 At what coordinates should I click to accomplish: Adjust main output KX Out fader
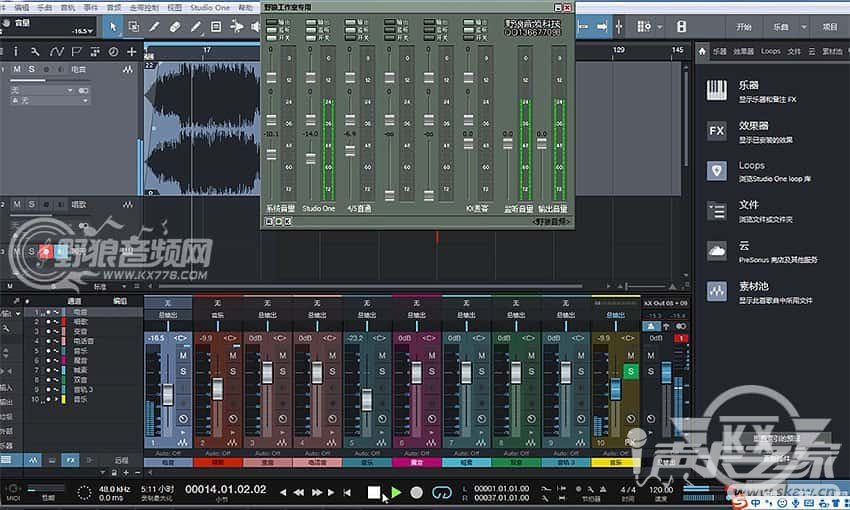(666, 373)
